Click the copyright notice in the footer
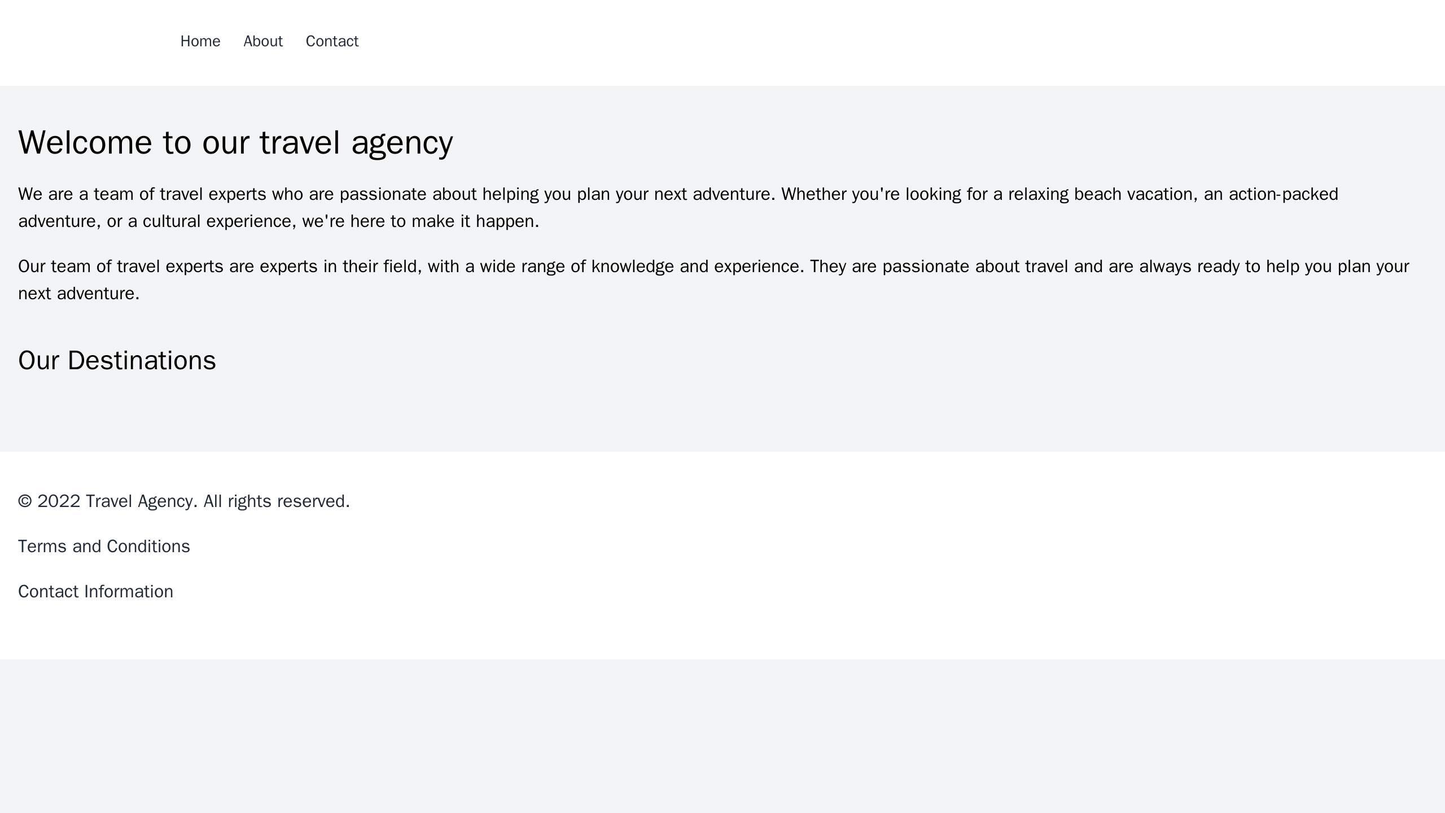The height and width of the screenshot is (813, 1445). pyautogui.click(x=184, y=501)
